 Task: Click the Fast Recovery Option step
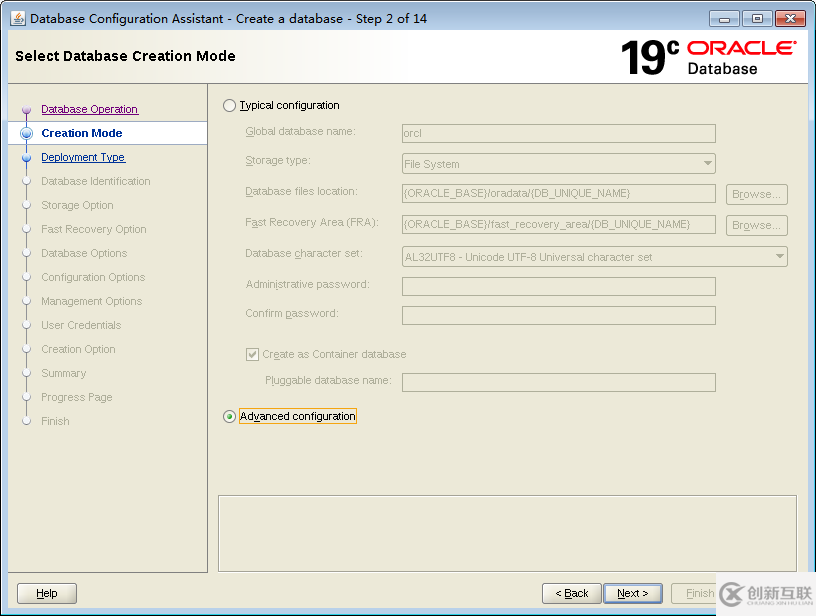94,229
